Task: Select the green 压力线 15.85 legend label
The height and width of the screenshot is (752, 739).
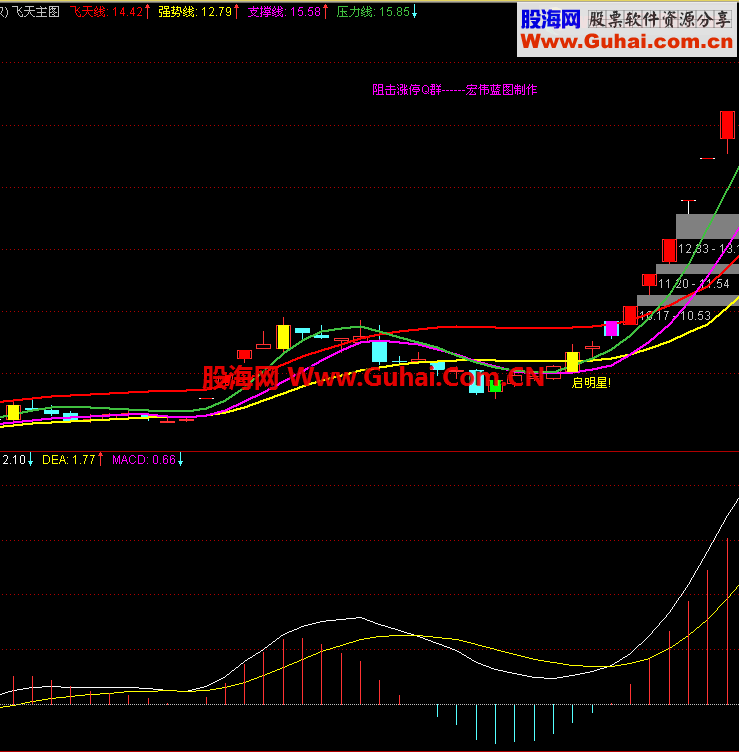Action: 373,12
